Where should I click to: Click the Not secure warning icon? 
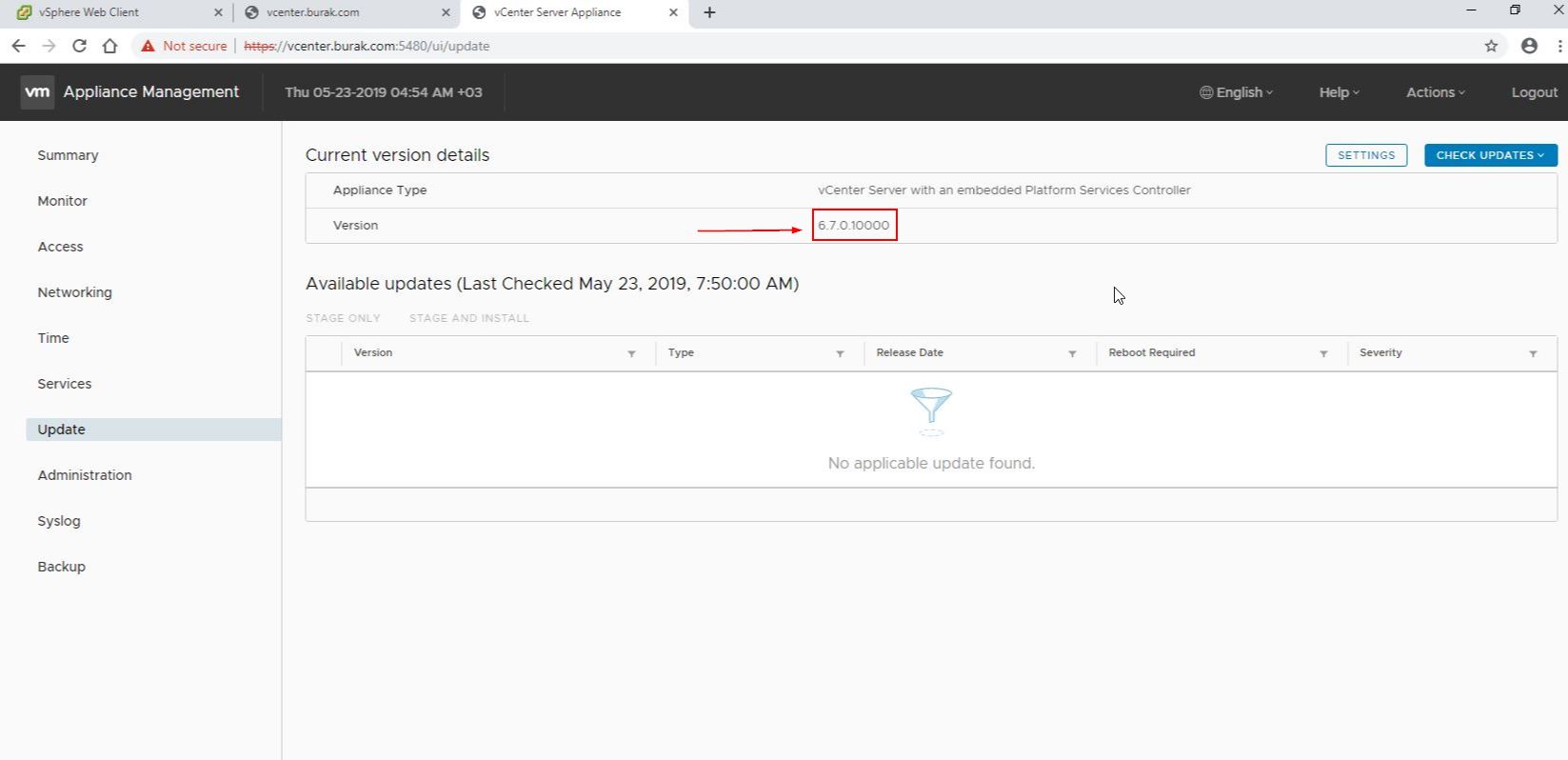point(148,46)
